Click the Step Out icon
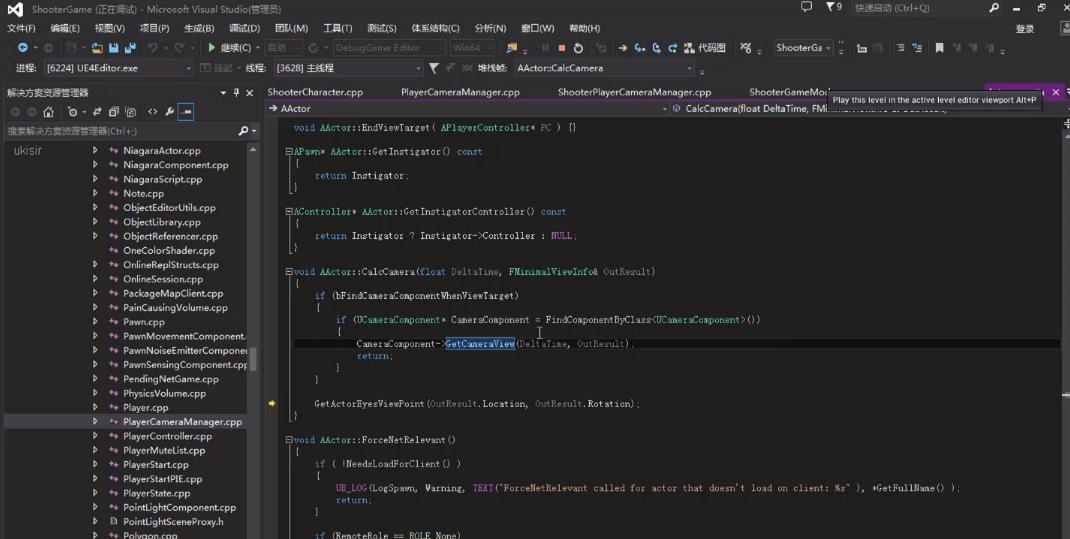 (673, 48)
